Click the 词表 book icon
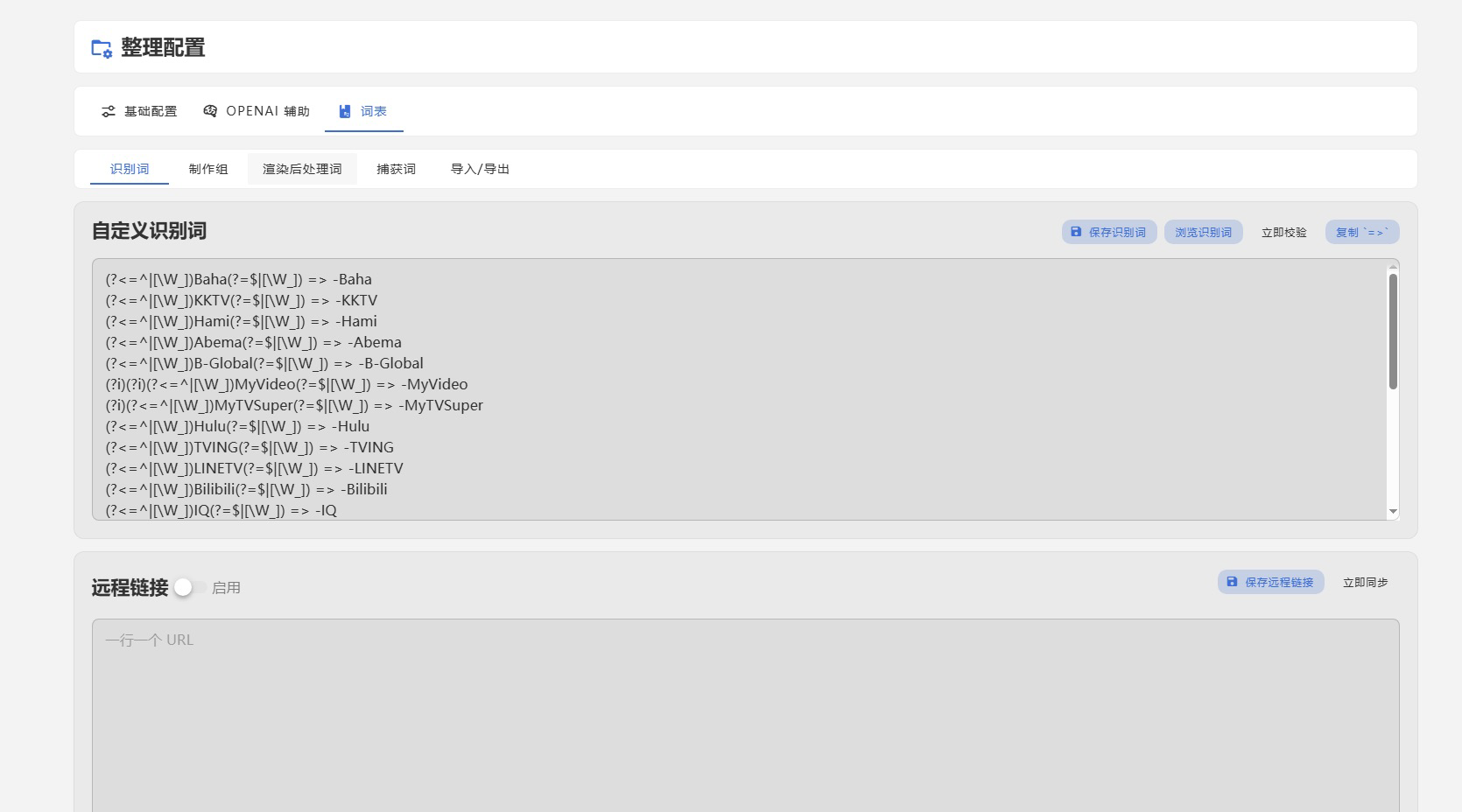 [345, 111]
